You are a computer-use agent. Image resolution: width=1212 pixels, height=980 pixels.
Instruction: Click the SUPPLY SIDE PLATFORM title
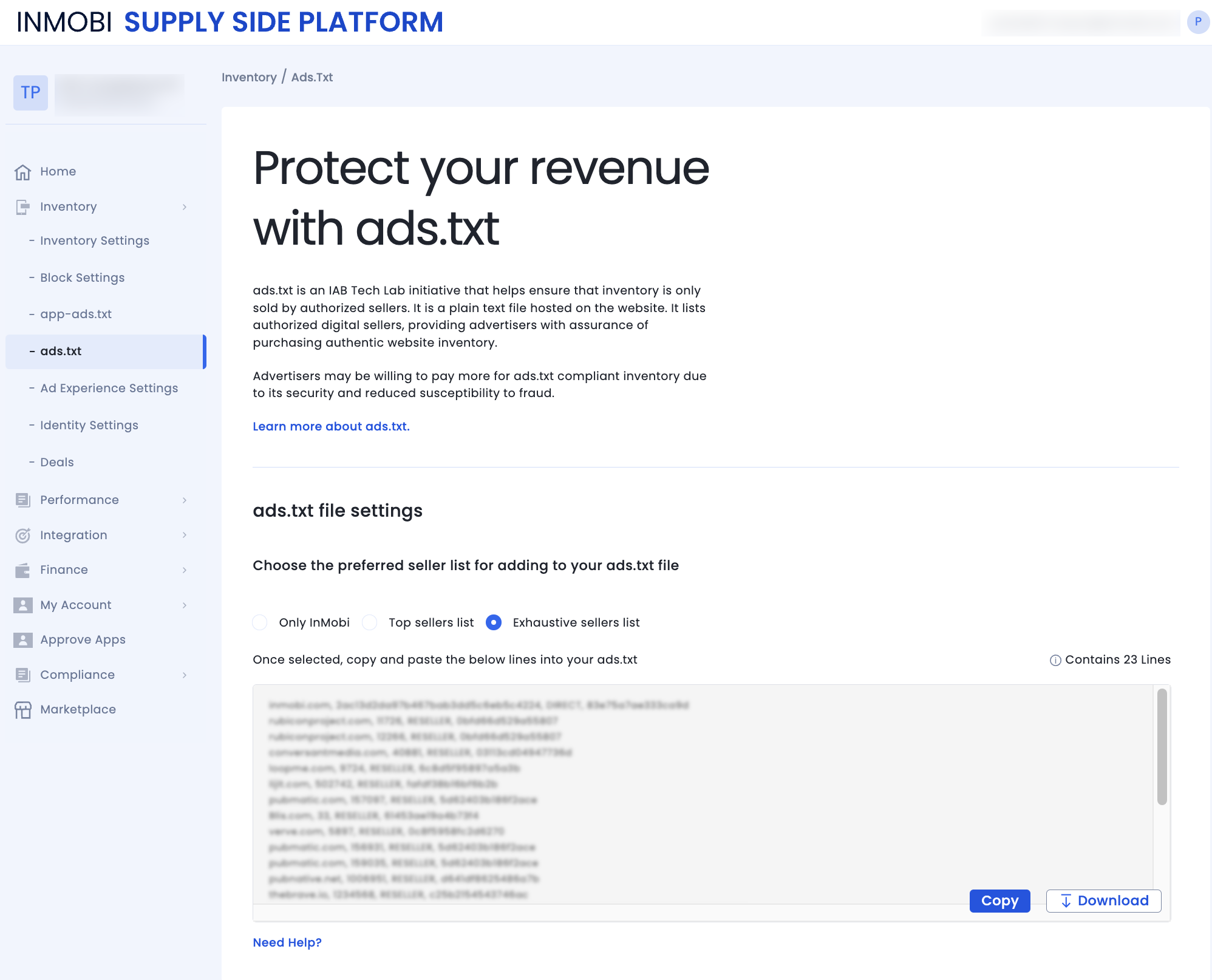(x=284, y=22)
